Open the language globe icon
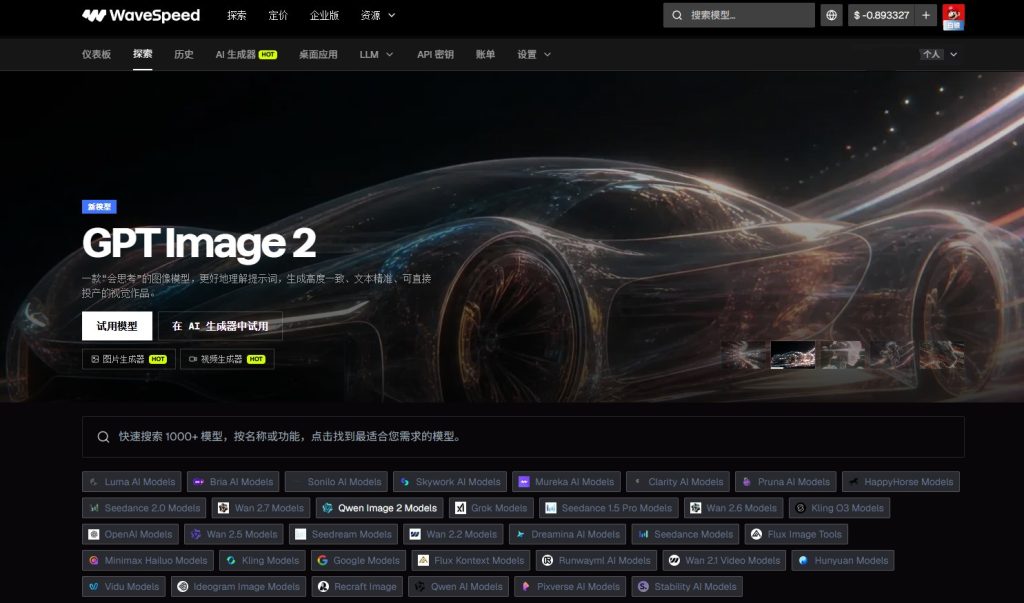The image size is (1024, 603). point(831,15)
